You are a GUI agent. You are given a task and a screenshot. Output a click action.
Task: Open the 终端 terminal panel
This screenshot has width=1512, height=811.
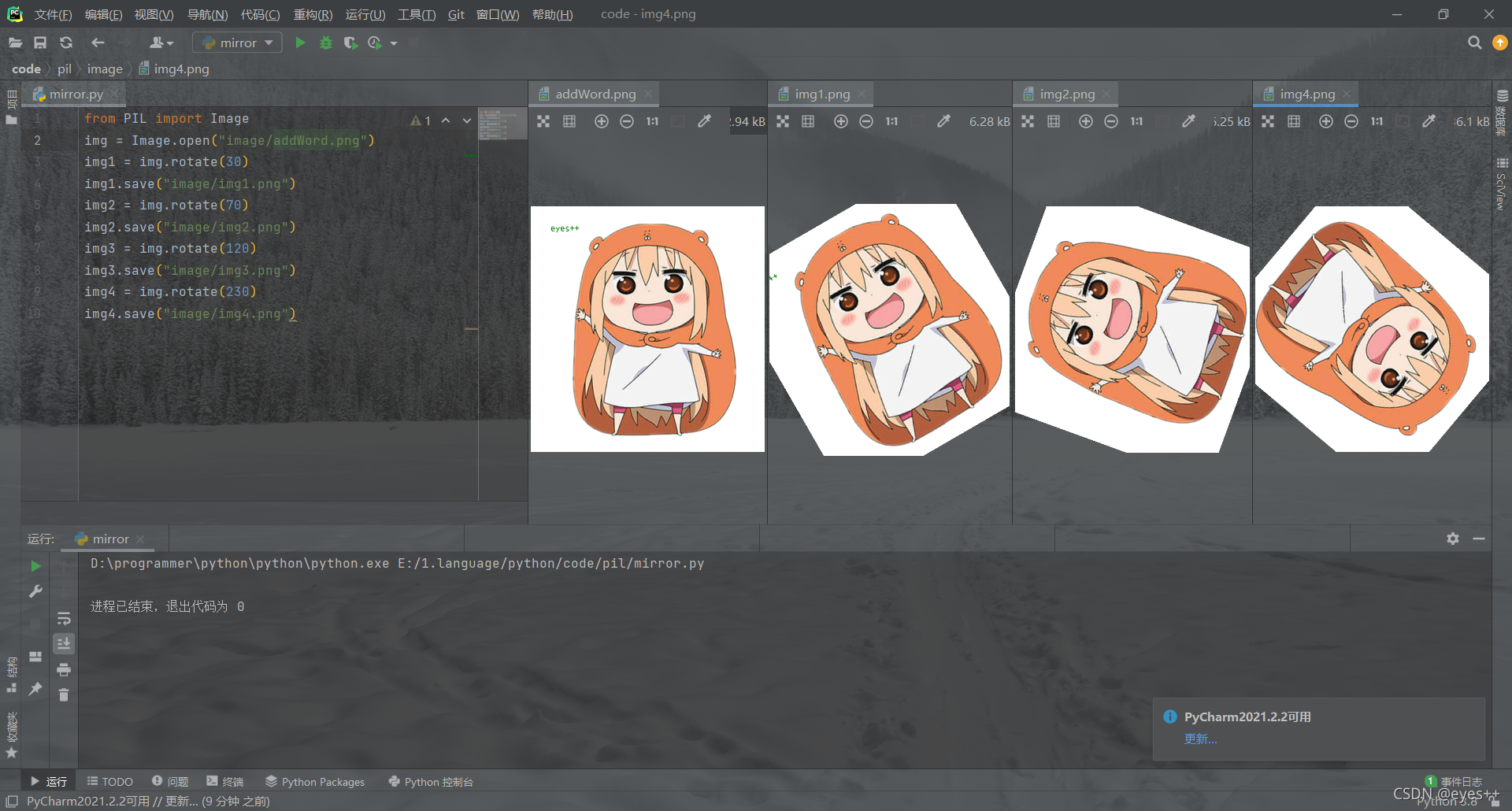(x=225, y=781)
